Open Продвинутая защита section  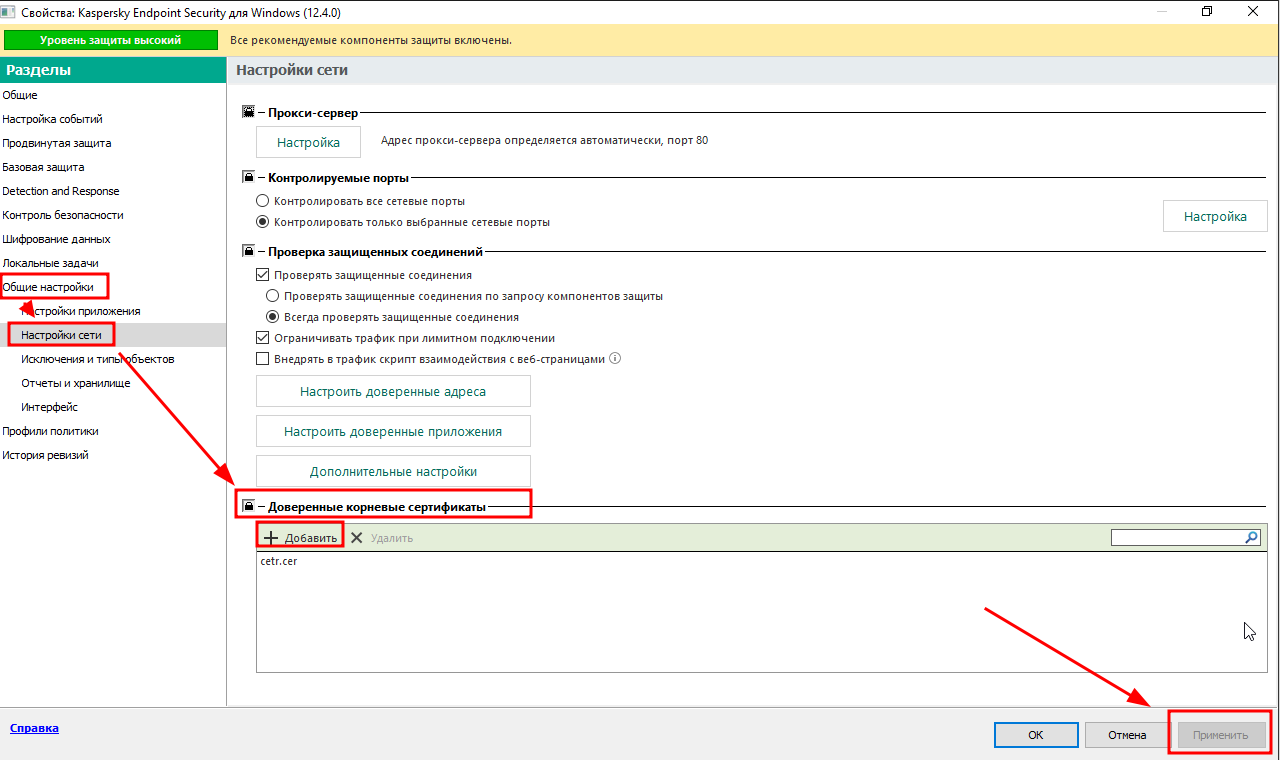57,143
